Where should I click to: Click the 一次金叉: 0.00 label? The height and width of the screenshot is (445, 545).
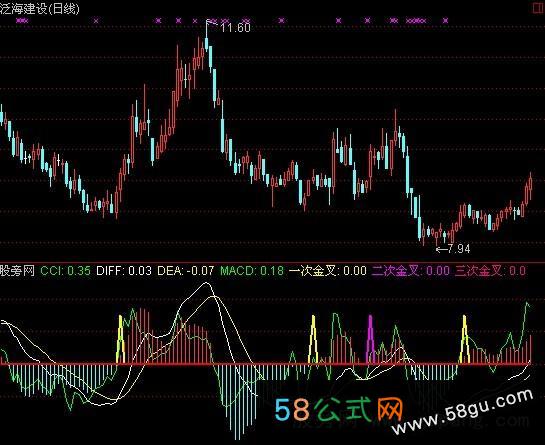pos(328,271)
